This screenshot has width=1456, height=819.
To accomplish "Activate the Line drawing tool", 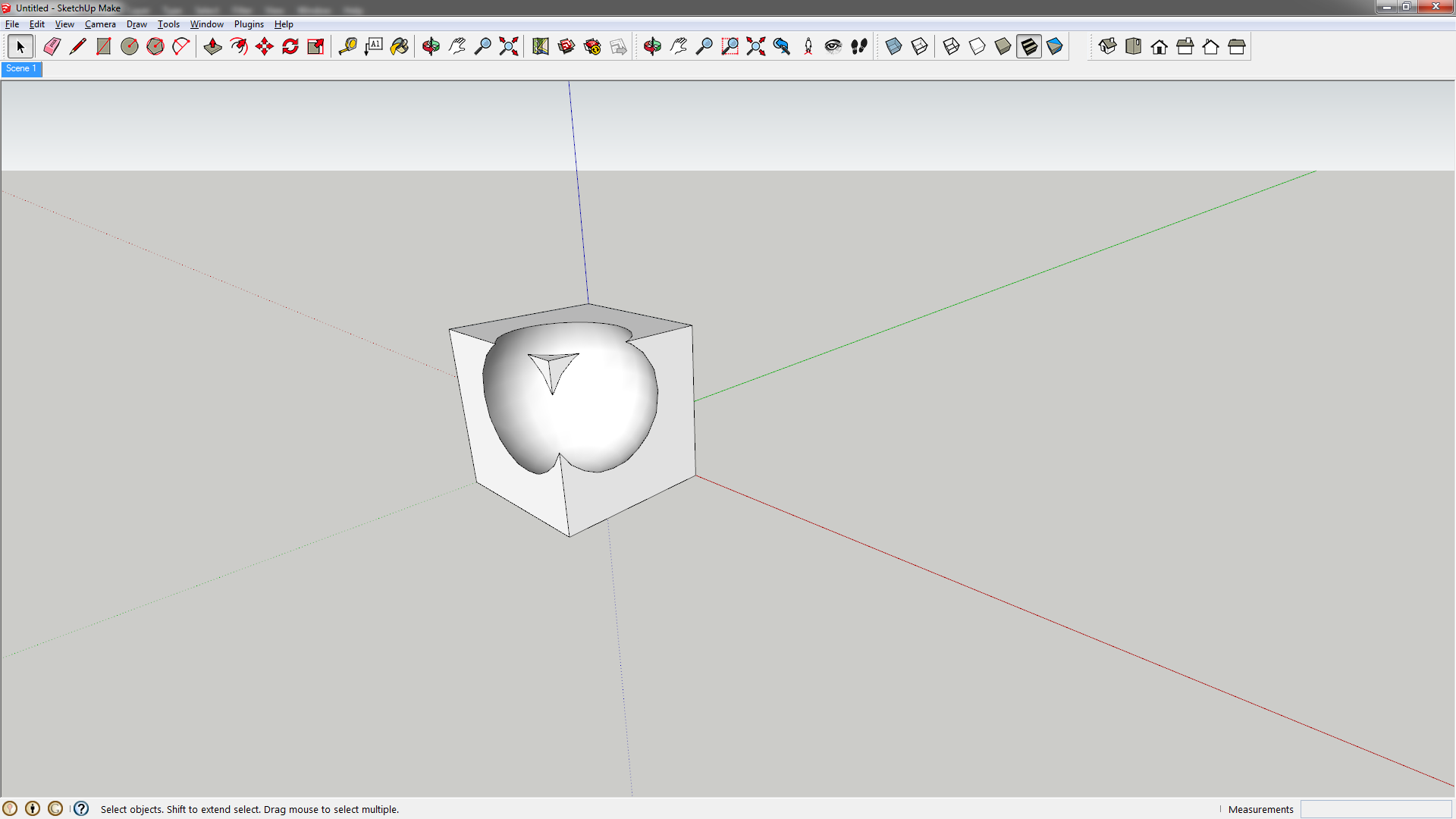I will [x=78, y=46].
